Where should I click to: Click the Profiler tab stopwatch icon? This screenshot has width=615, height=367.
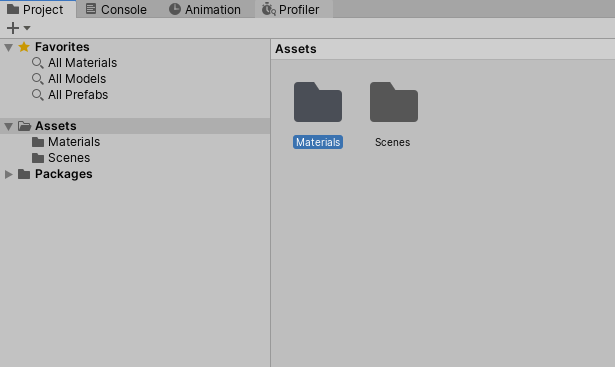coord(269,9)
